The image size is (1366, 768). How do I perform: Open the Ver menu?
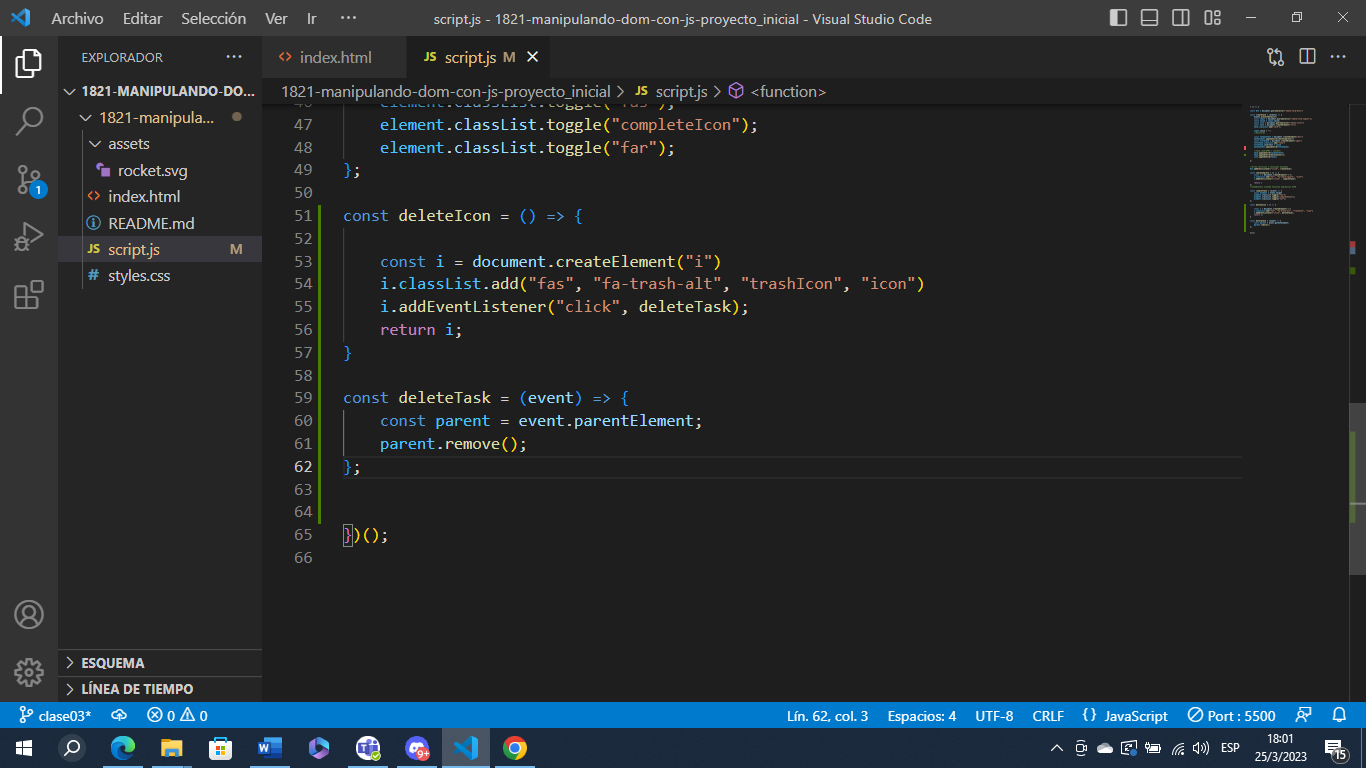[x=276, y=18]
